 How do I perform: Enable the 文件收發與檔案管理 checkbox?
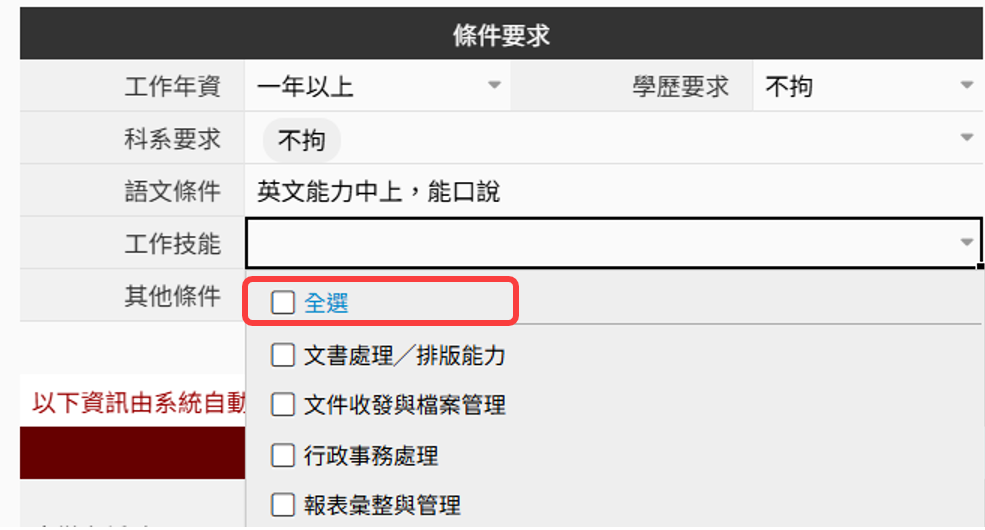click(x=283, y=405)
